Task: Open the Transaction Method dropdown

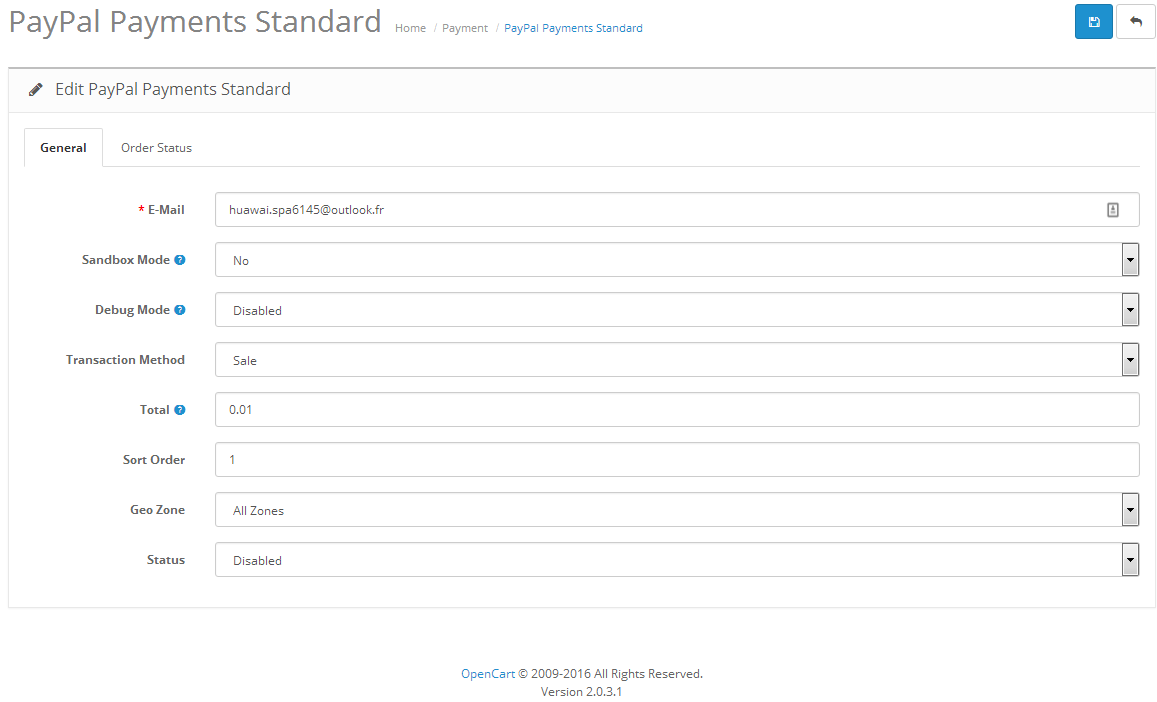Action: [x=677, y=359]
